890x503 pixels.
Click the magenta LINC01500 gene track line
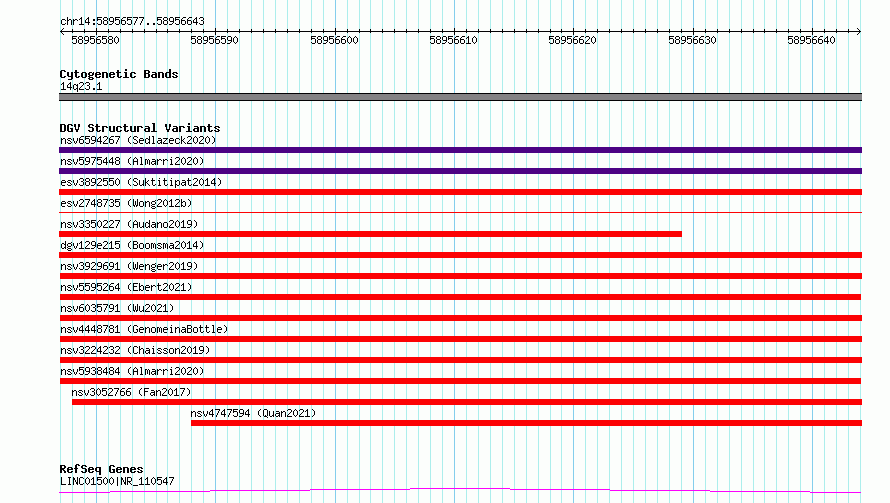[460, 491]
